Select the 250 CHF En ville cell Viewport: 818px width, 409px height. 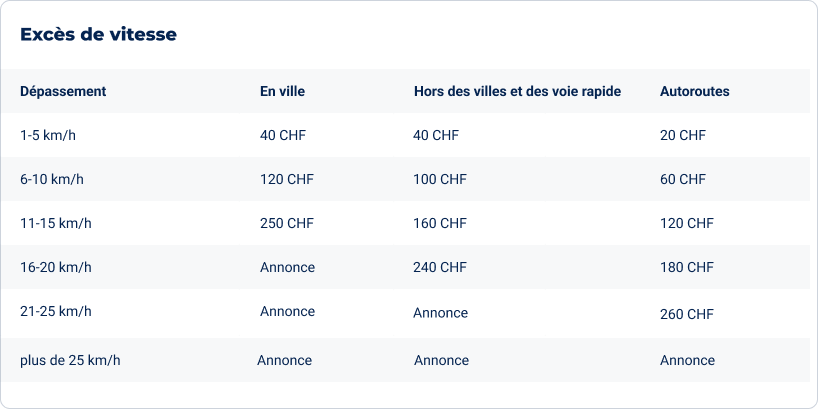pos(287,223)
